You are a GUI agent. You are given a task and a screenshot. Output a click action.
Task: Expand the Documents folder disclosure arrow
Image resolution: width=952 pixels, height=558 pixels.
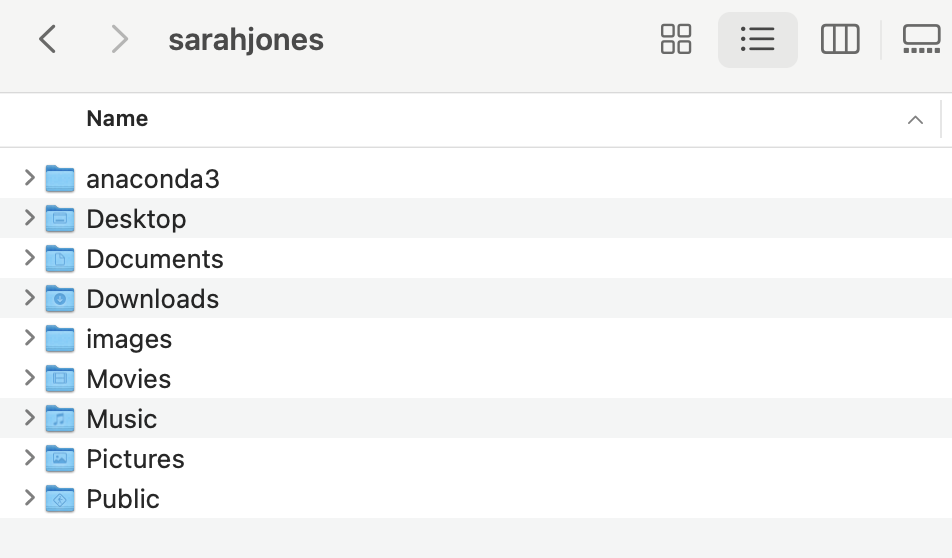click(30, 258)
